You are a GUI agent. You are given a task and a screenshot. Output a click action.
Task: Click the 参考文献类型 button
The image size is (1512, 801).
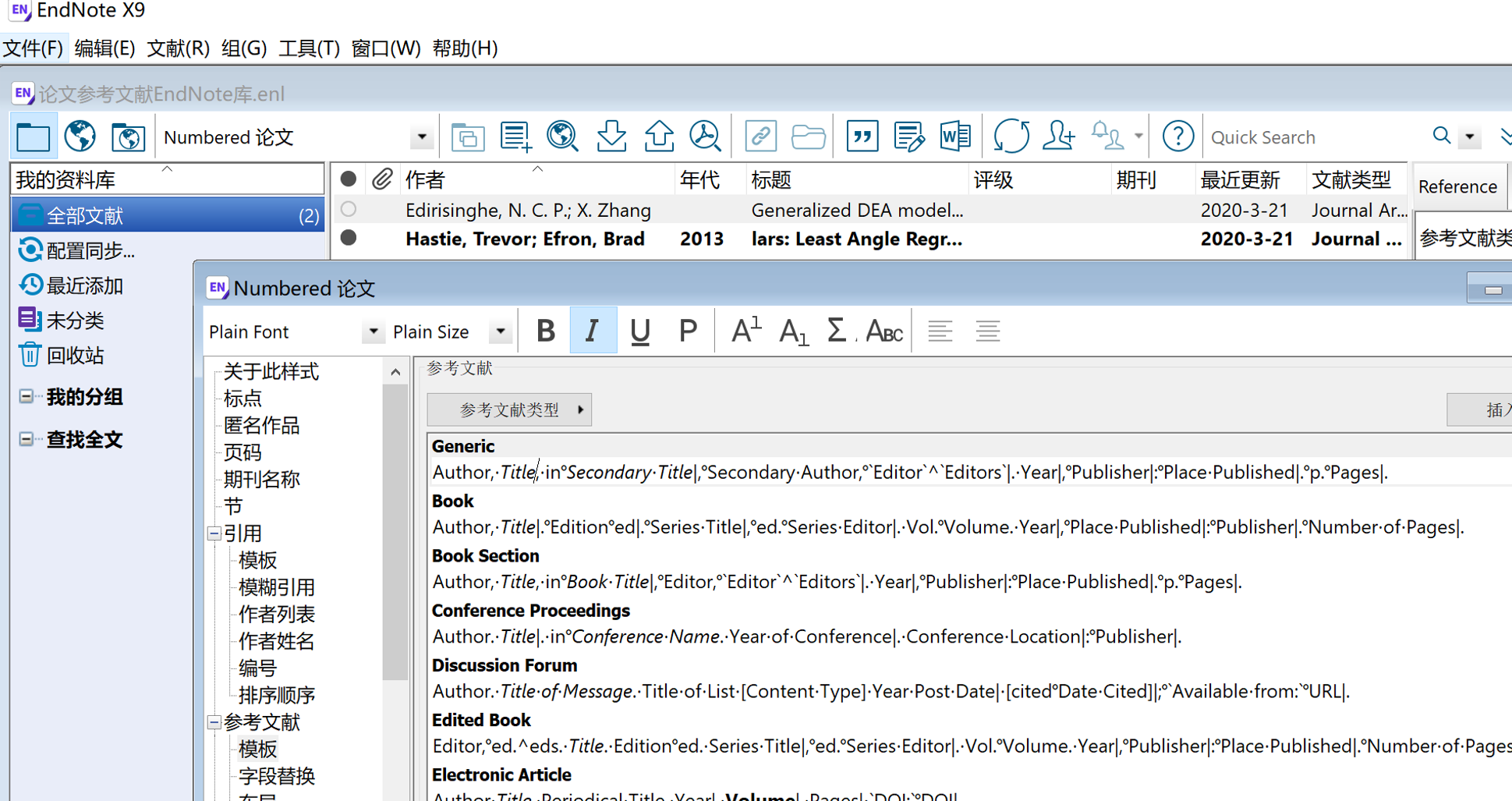point(509,409)
